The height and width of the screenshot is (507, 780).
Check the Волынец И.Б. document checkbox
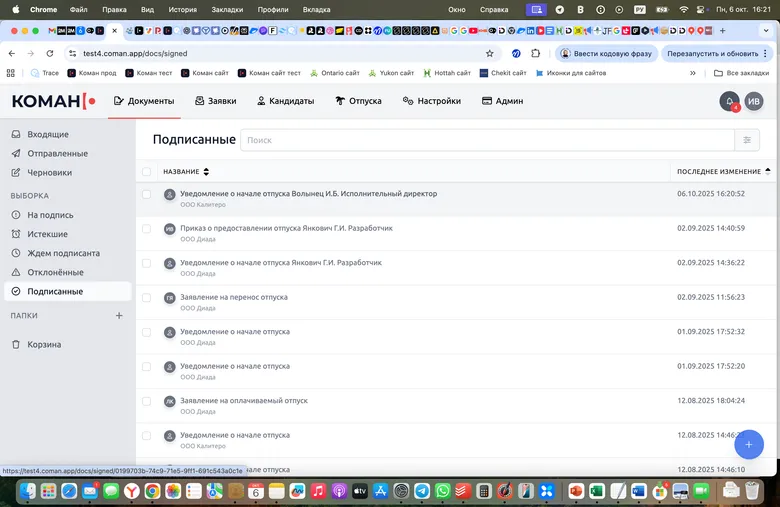(x=147, y=194)
